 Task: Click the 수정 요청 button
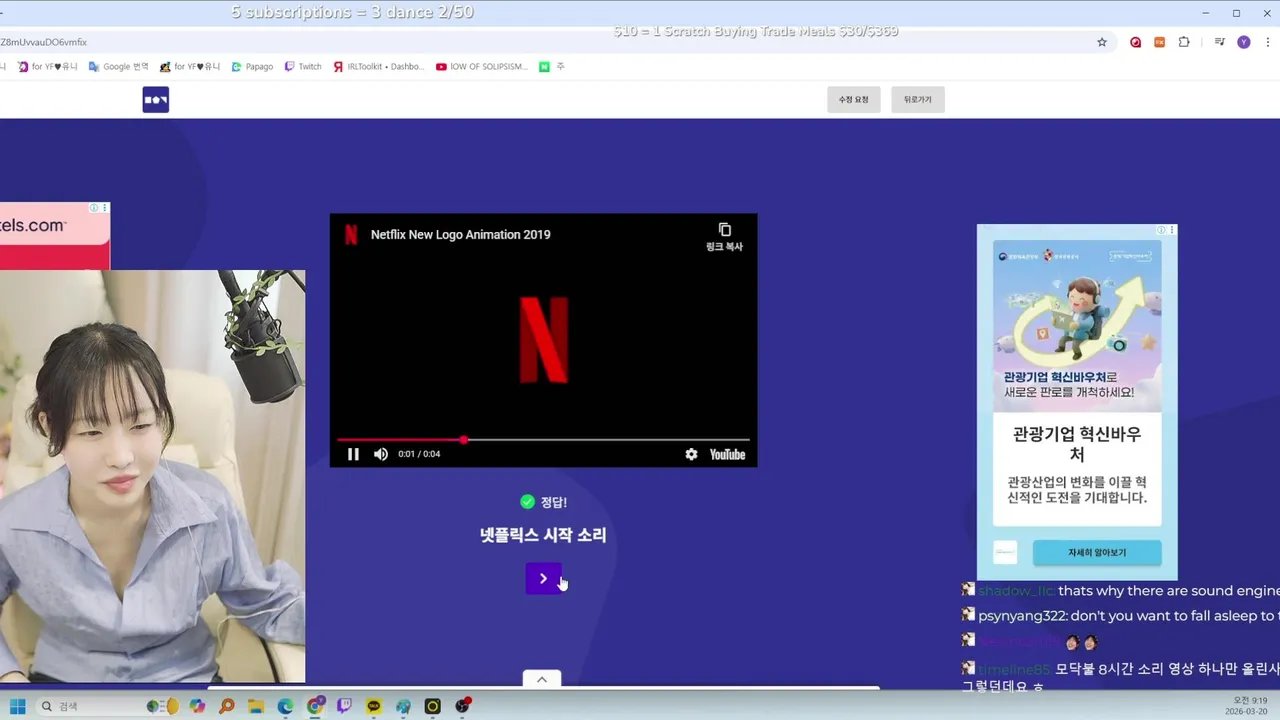tap(853, 99)
